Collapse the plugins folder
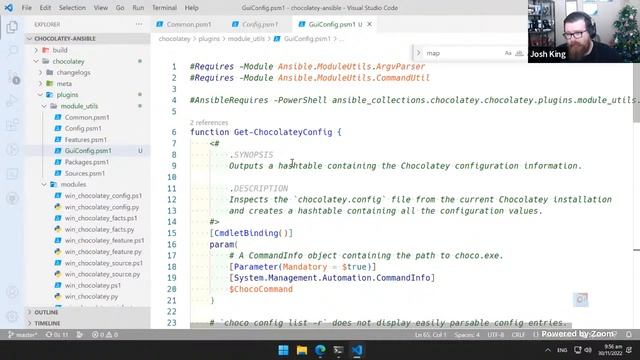640x360 pixels. pos(87,95)
